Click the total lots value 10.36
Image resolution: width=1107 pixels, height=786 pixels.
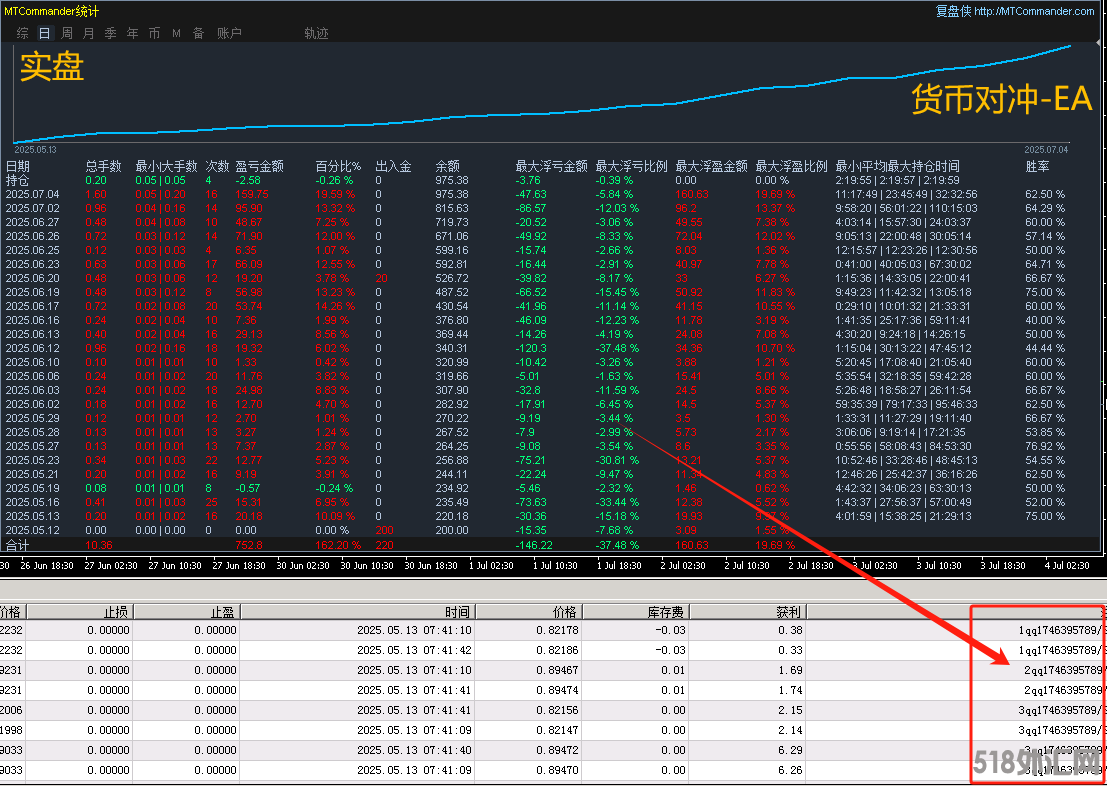click(99, 545)
